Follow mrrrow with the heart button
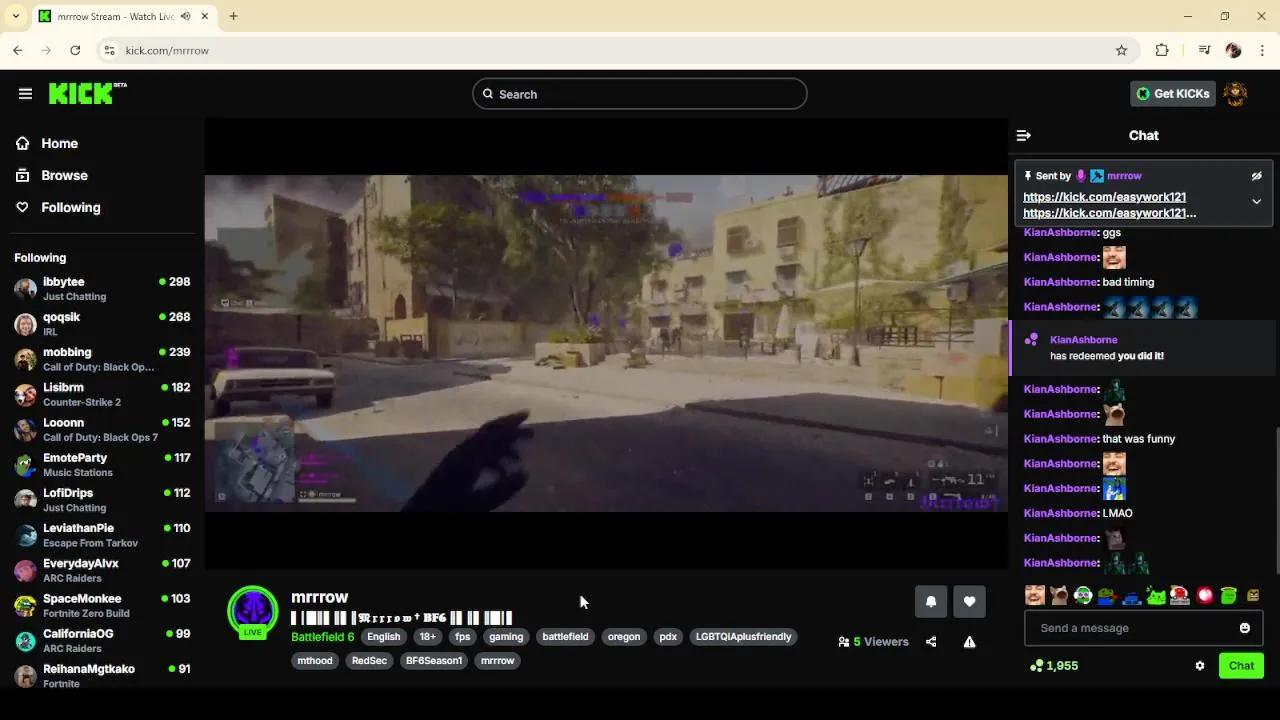The height and width of the screenshot is (720, 1280). click(x=969, y=601)
